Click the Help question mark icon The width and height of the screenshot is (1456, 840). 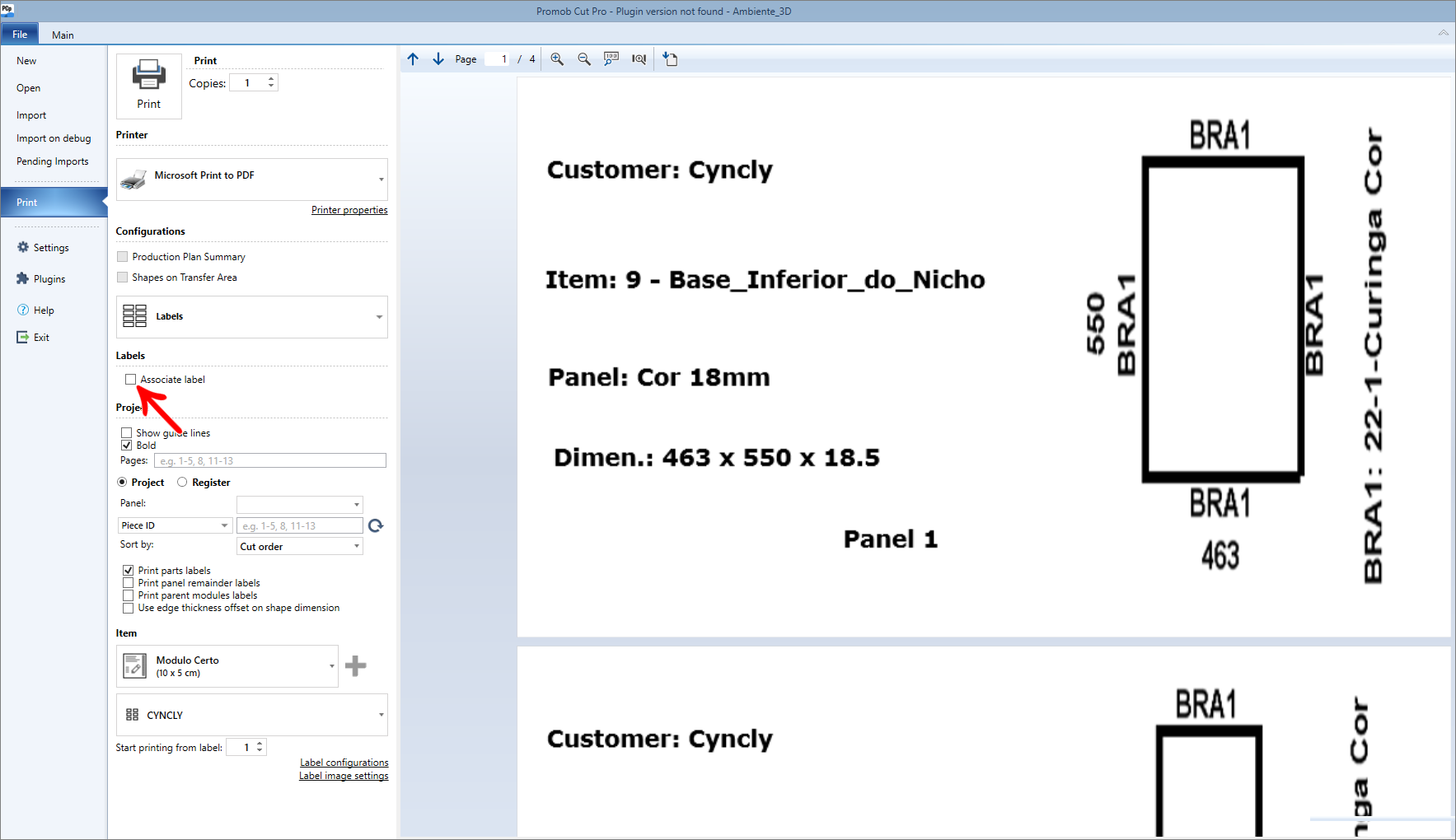point(23,310)
